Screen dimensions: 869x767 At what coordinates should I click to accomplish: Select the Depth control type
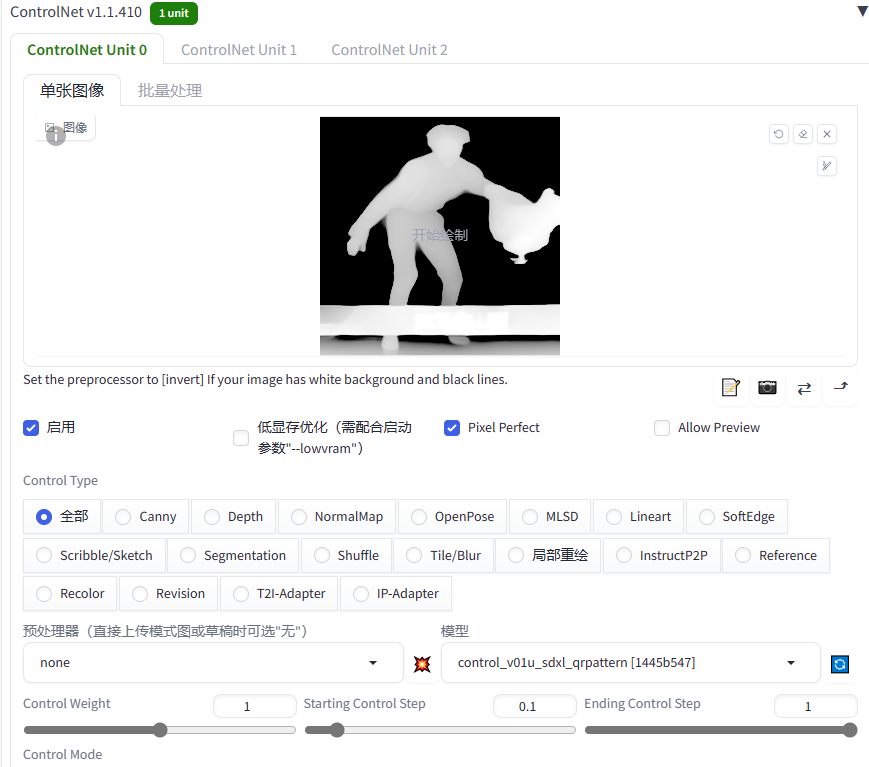pos(233,517)
